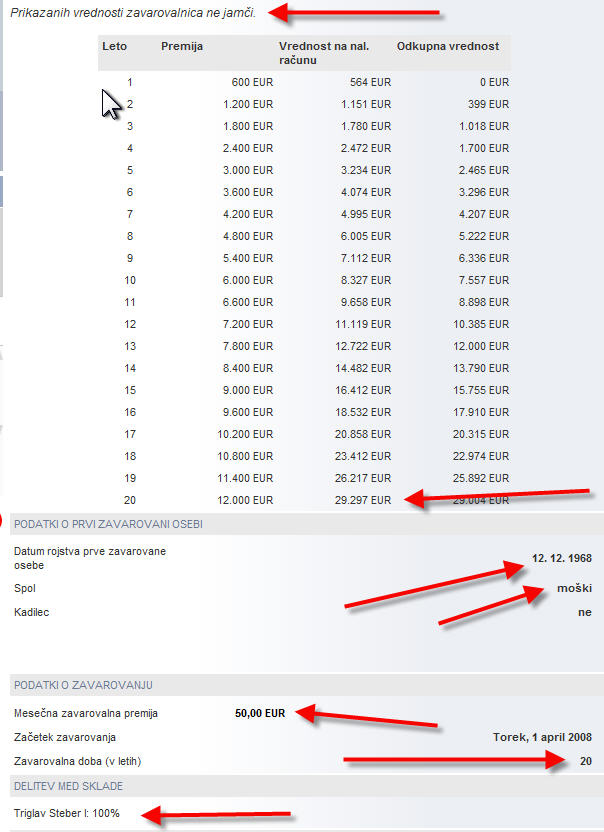Select the 4.074 EUR account value
The image size is (604, 832).
pos(366,193)
